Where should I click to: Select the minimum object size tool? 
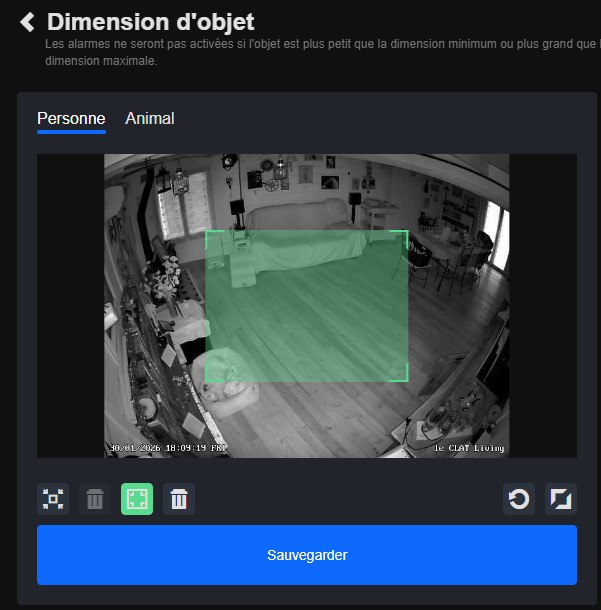pyautogui.click(x=53, y=499)
